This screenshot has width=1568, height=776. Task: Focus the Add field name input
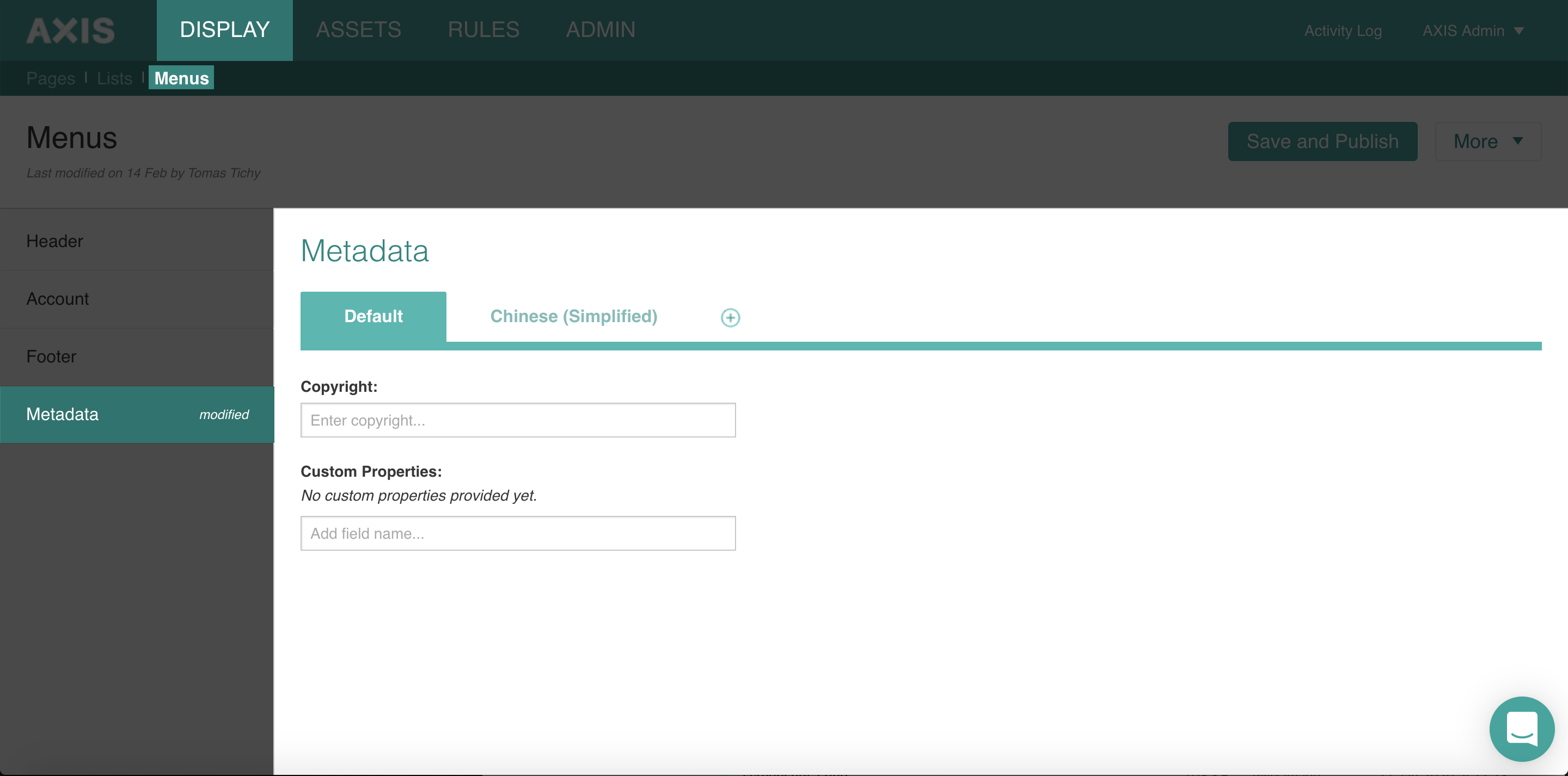tap(518, 533)
